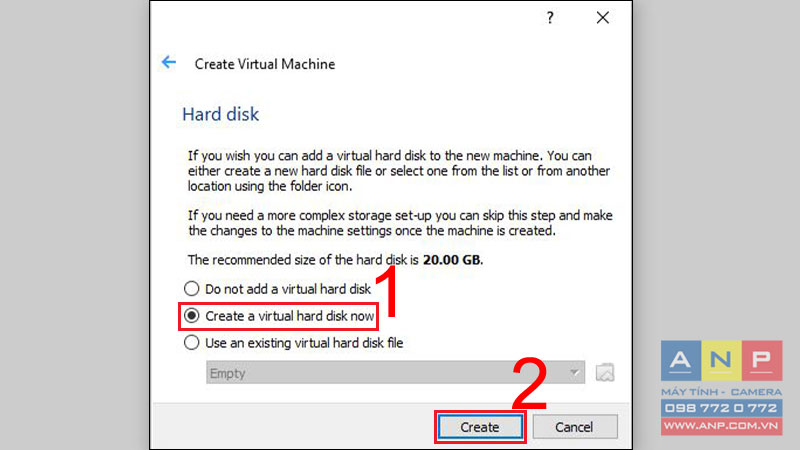Select "Do not add a virtual hard disk"
The width and height of the screenshot is (800, 450).
pyautogui.click(x=278, y=289)
